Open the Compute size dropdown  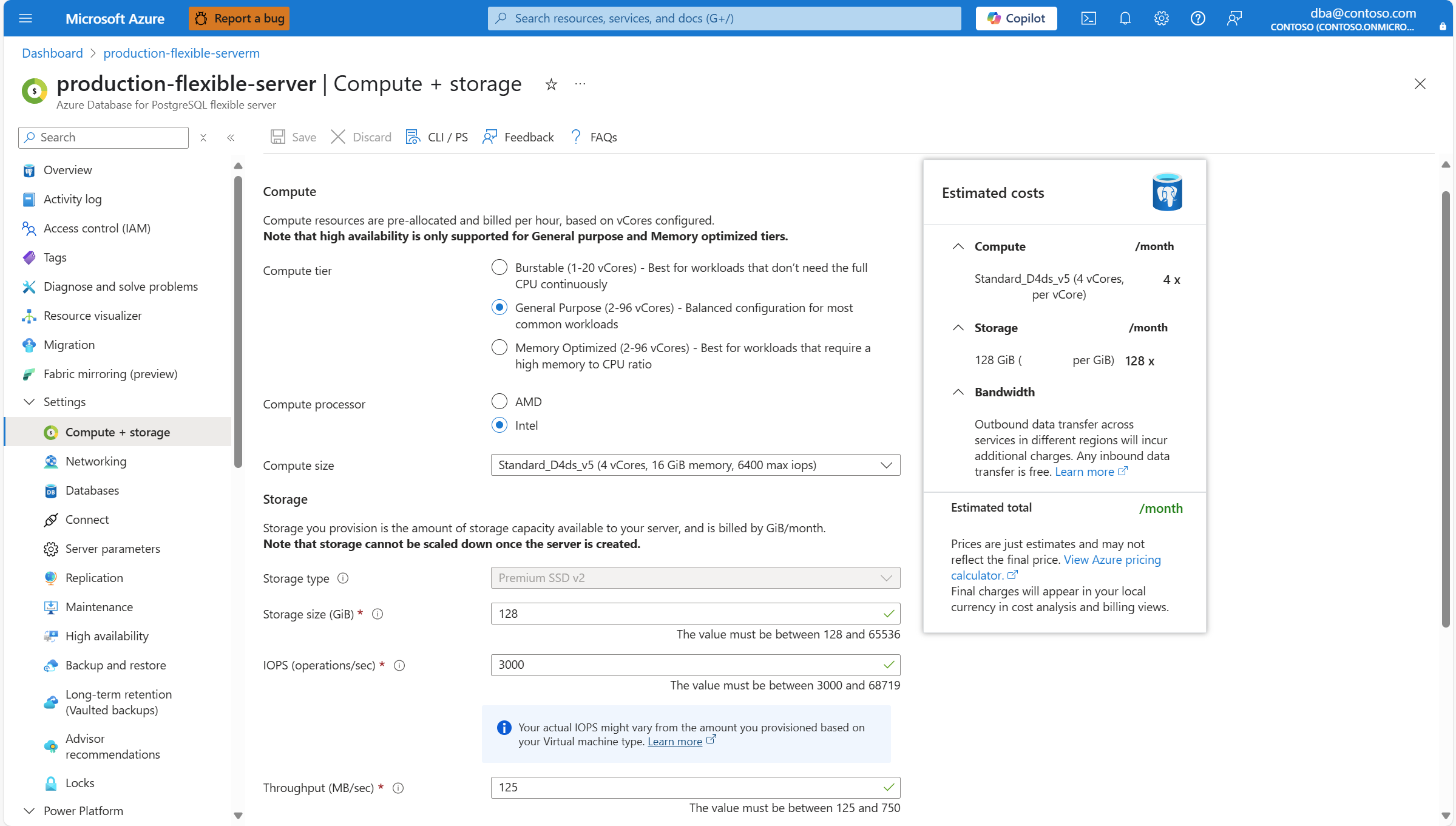click(x=695, y=465)
